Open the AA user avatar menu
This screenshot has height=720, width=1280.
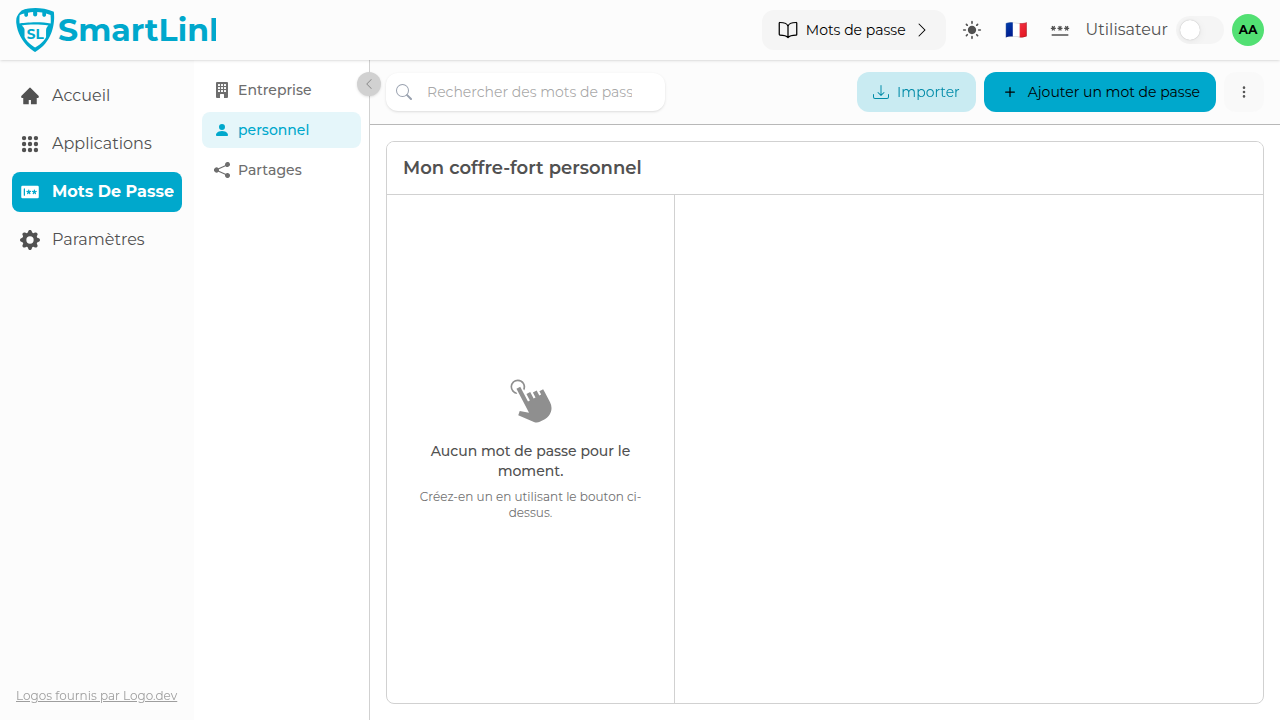[x=1247, y=30]
